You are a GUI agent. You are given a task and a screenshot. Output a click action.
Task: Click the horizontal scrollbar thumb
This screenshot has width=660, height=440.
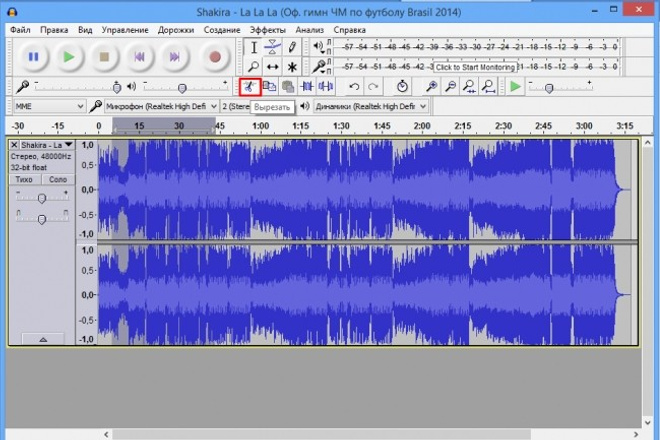click(x=322, y=434)
